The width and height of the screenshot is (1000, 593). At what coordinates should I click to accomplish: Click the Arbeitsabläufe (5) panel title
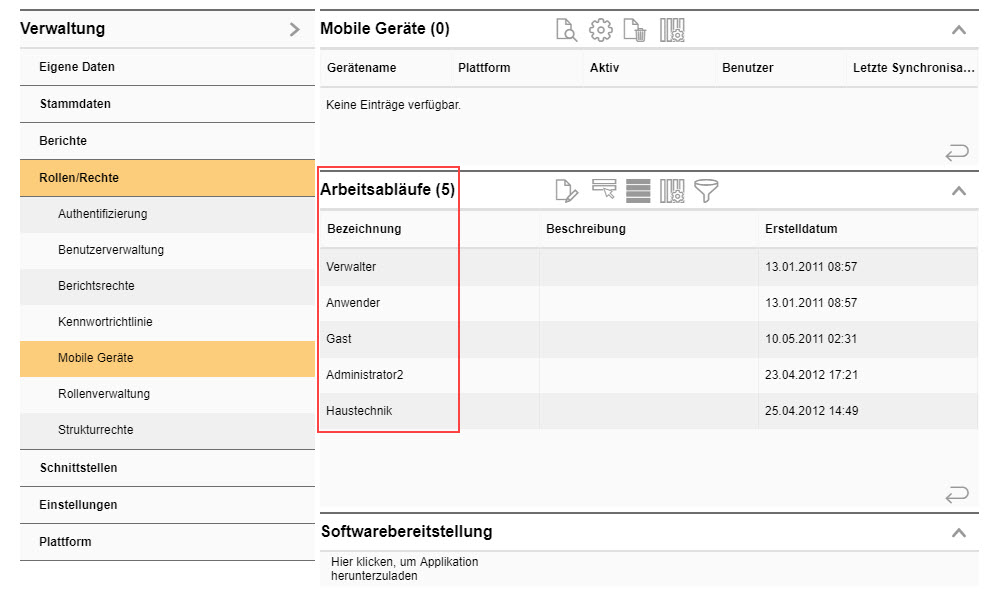[387, 189]
